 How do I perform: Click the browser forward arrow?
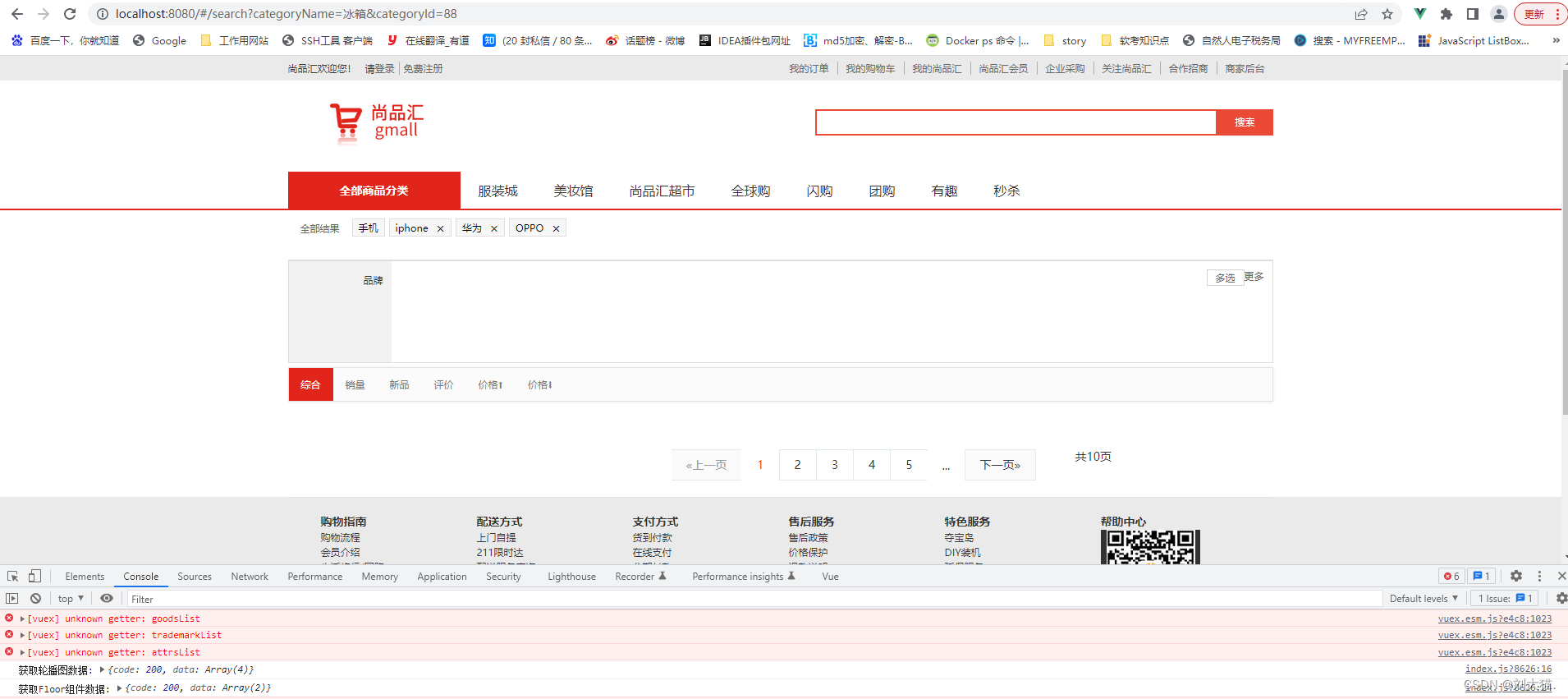(44, 14)
